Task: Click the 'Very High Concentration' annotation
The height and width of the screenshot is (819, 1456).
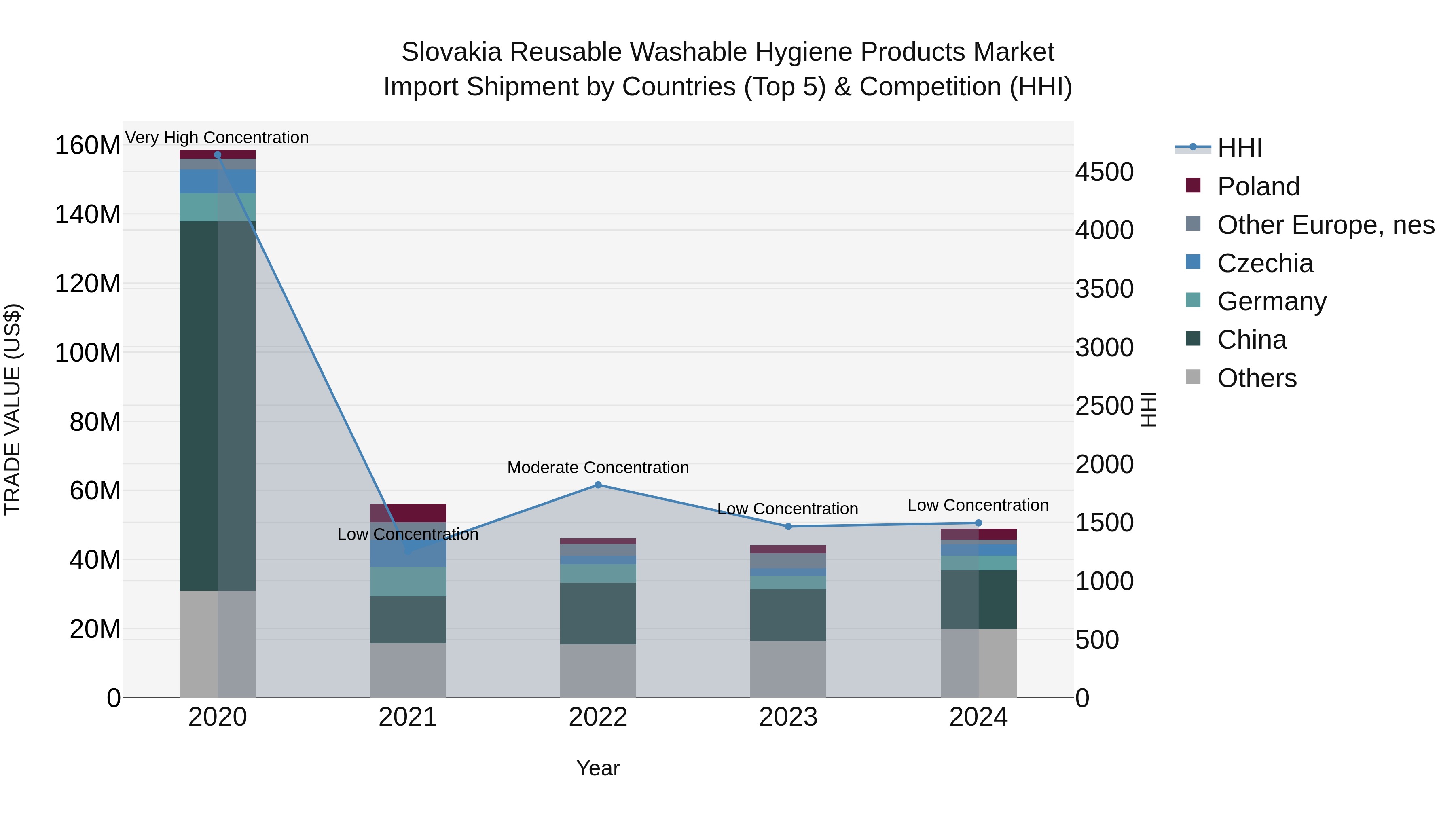Action: click(217, 138)
